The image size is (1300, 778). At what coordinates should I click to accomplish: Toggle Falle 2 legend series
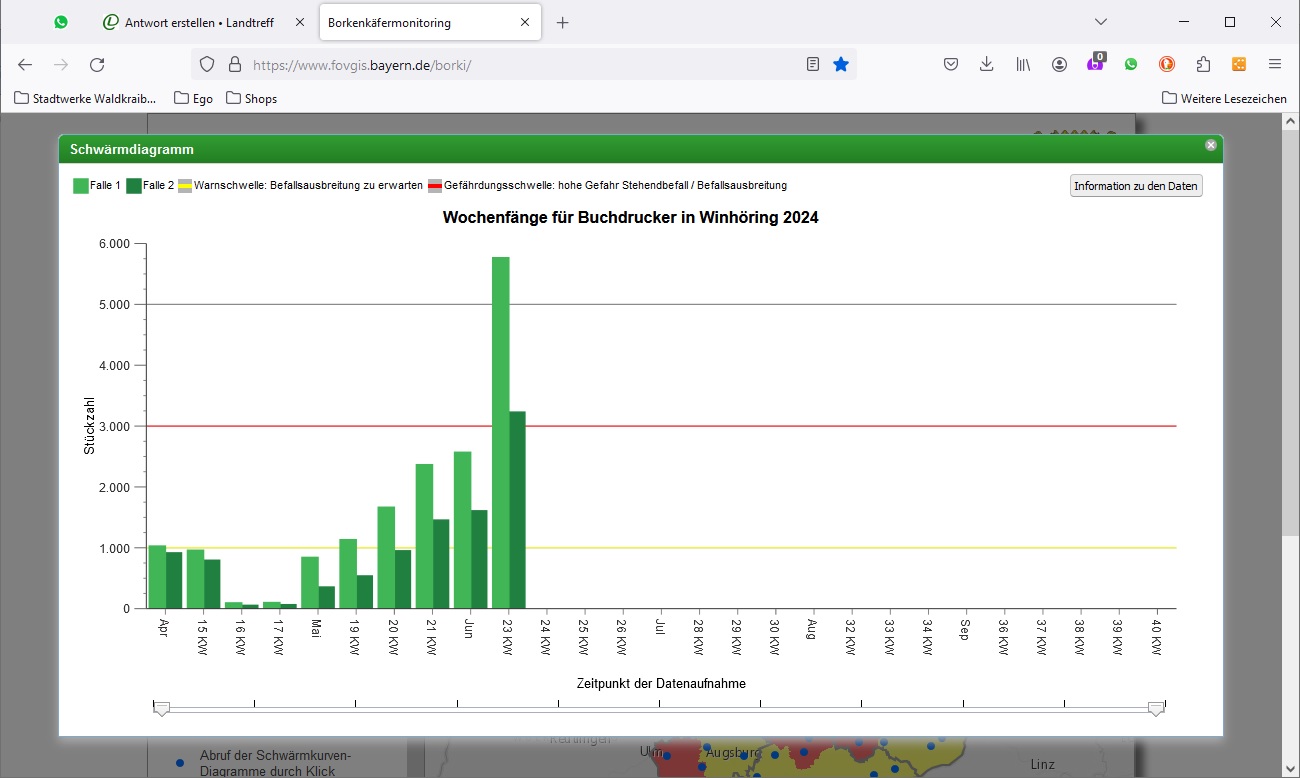[x=150, y=185]
